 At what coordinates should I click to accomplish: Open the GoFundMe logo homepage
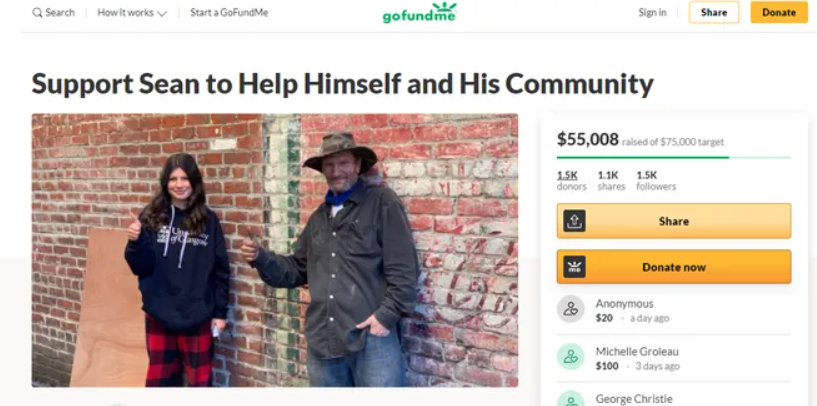pos(420,13)
